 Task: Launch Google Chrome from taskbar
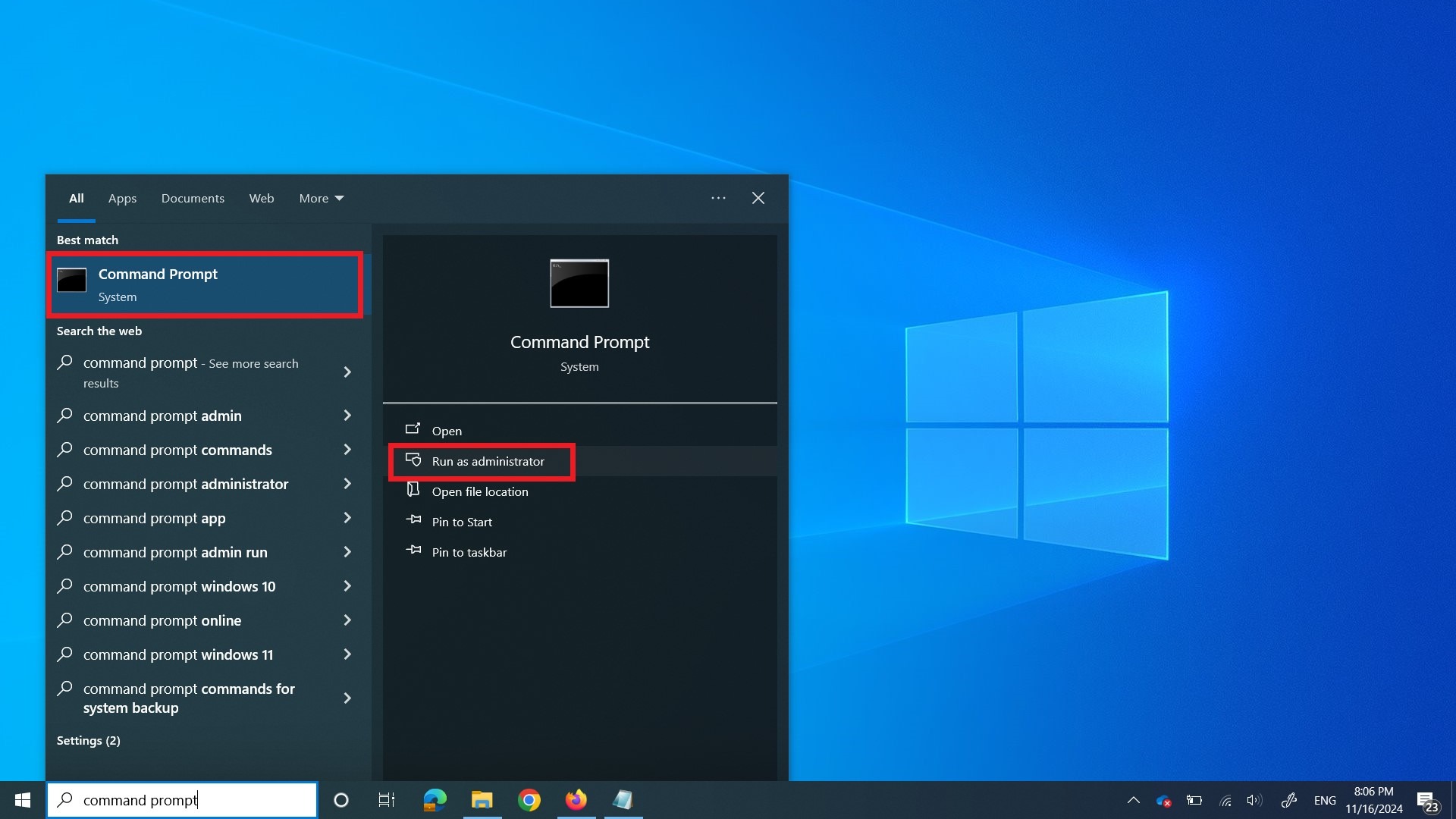tap(529, 800)
